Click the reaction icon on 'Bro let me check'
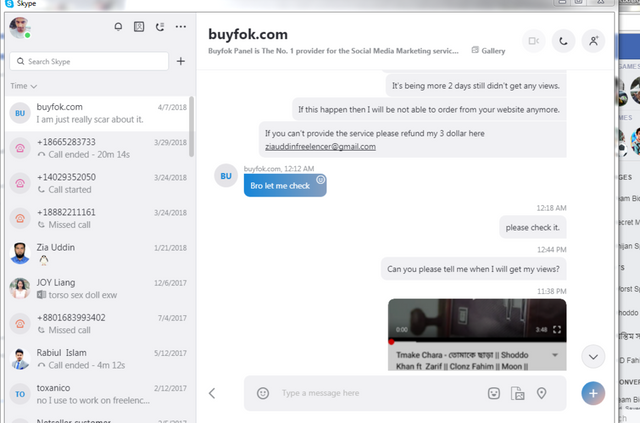 click(x=321, y=180)
